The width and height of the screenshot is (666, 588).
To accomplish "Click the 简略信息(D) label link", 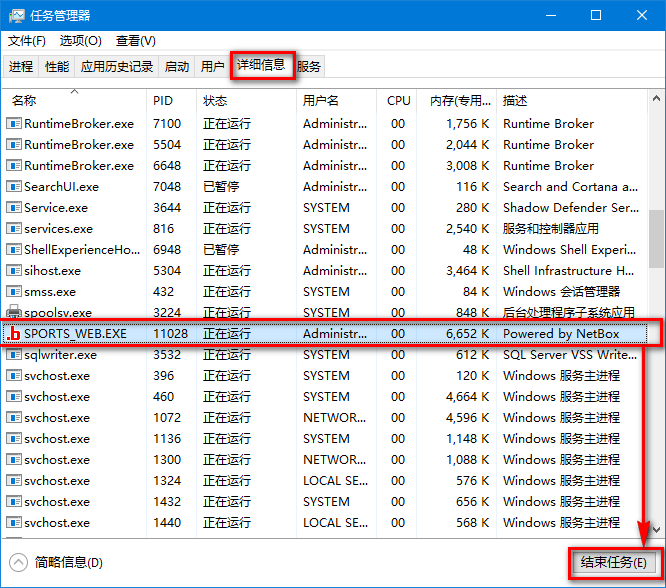I will click(x=69, y=563).
